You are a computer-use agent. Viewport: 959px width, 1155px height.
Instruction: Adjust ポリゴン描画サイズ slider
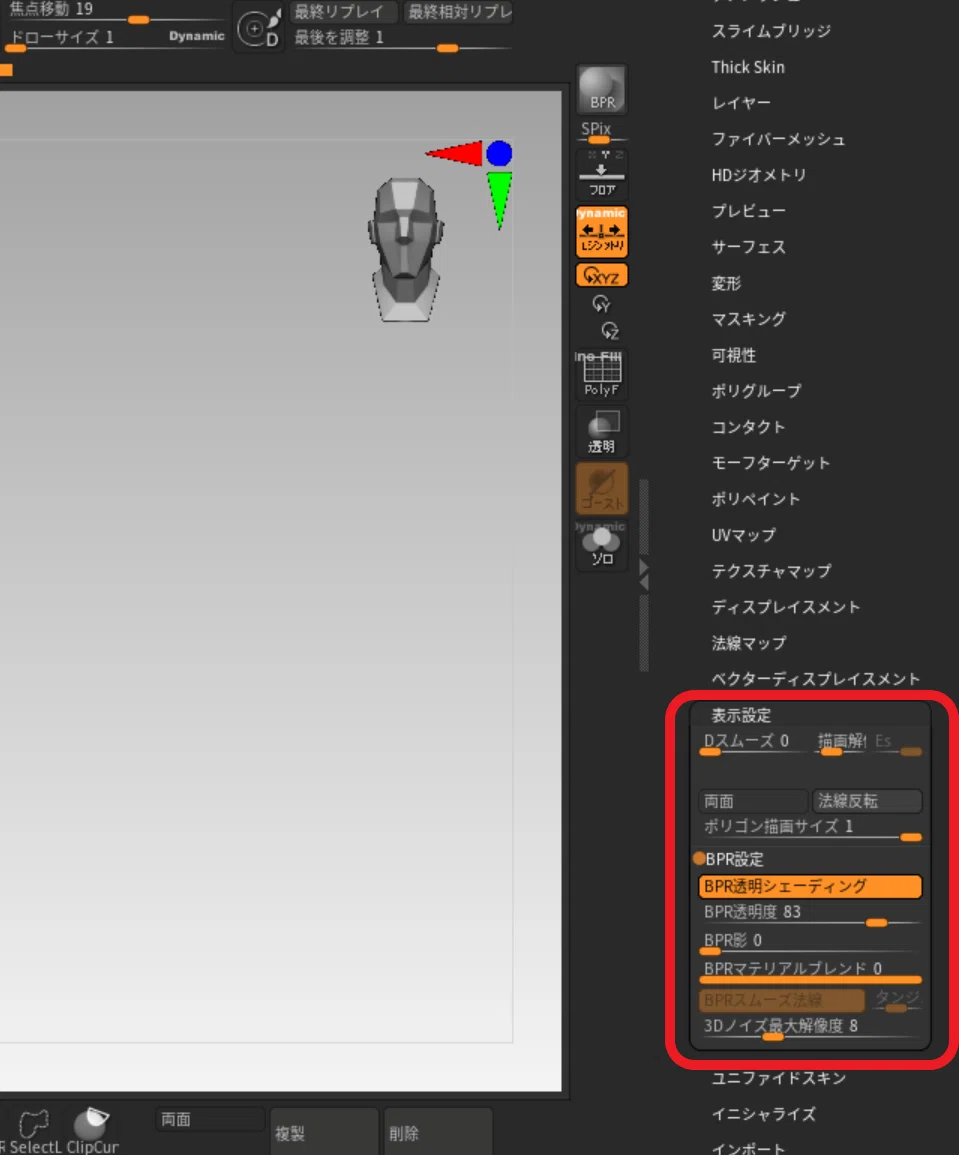point(810,829)
